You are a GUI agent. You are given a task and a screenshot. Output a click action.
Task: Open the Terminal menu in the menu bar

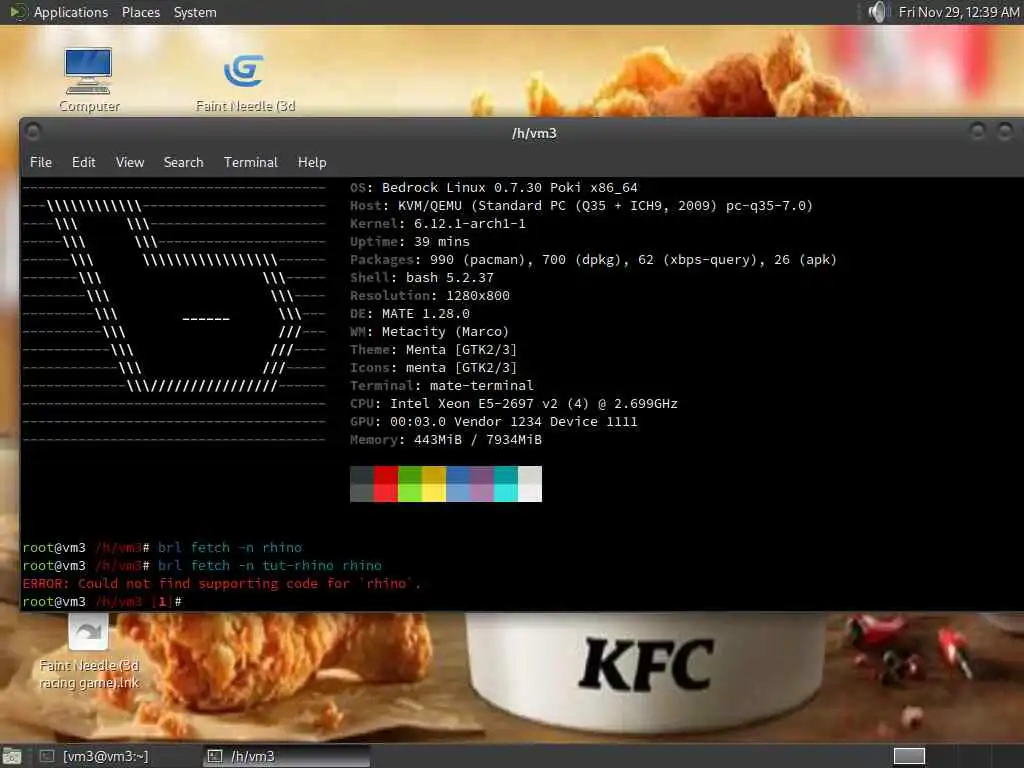[251, 162]
